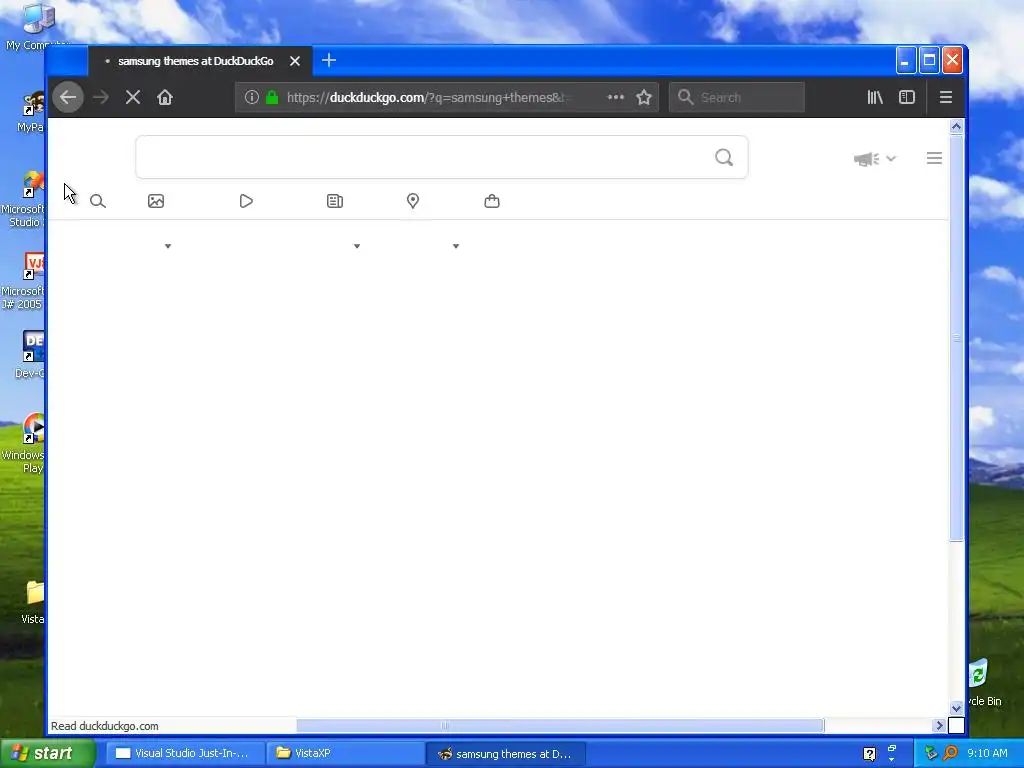
Task: Maximize the Firefox window
Action: tap(929, 61)
